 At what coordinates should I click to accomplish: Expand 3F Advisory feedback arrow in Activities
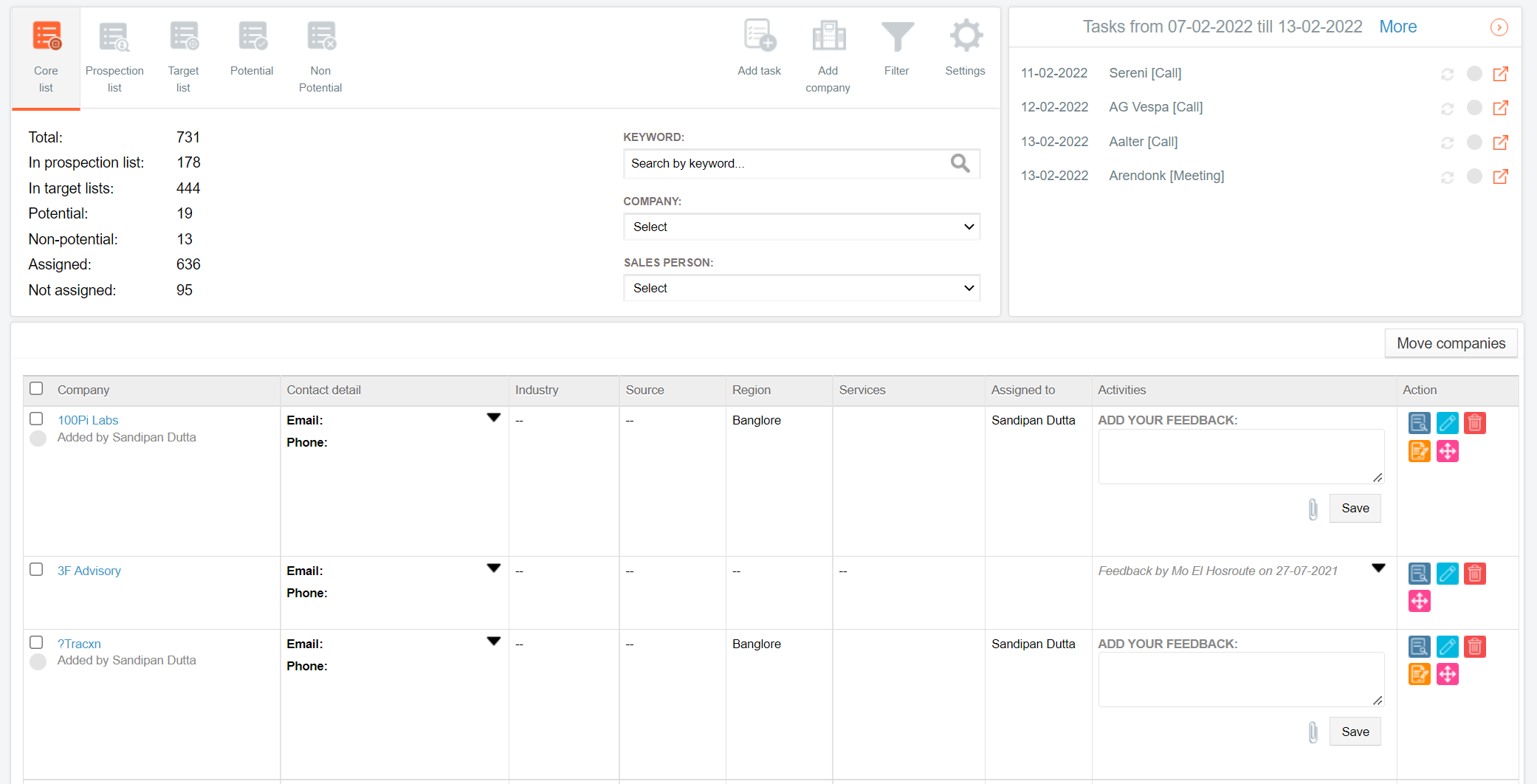point(1378,568)
